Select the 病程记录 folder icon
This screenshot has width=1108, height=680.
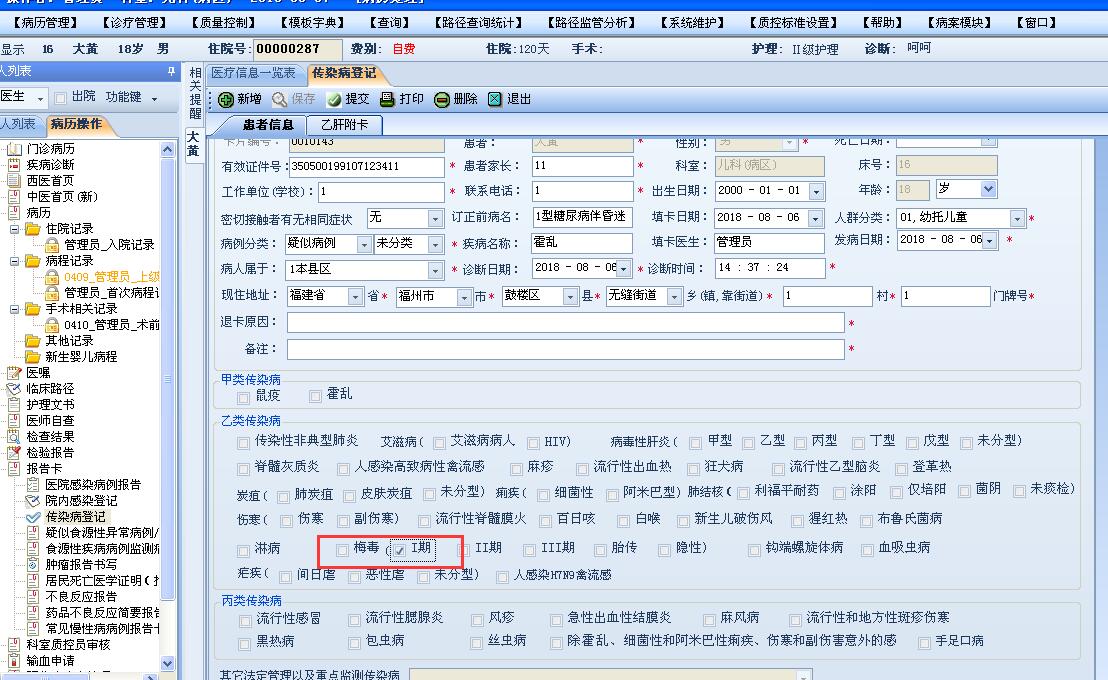[33, 261]
